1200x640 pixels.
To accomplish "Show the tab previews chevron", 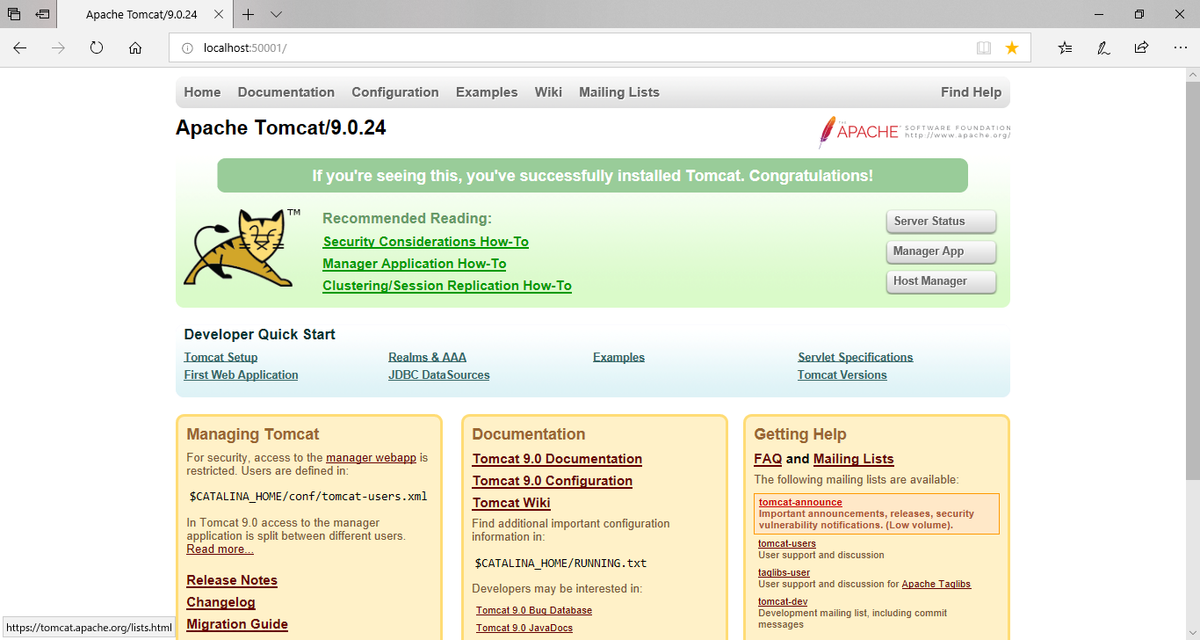I will 276,14.
